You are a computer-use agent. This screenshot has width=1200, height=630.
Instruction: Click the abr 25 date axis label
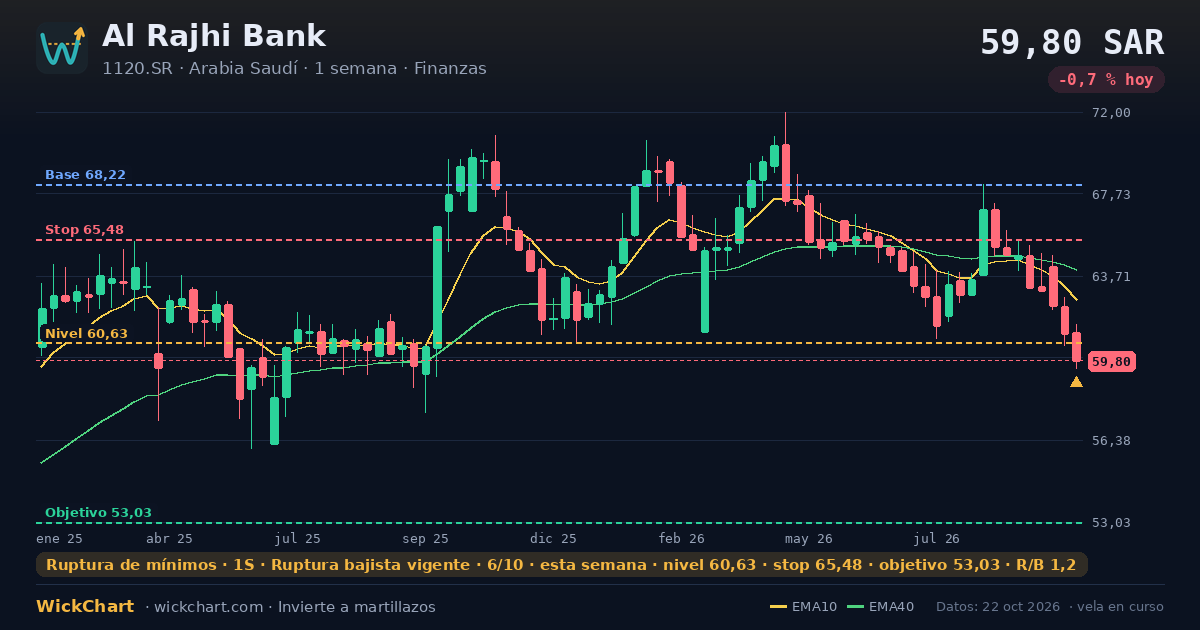(x=169, y=538)
